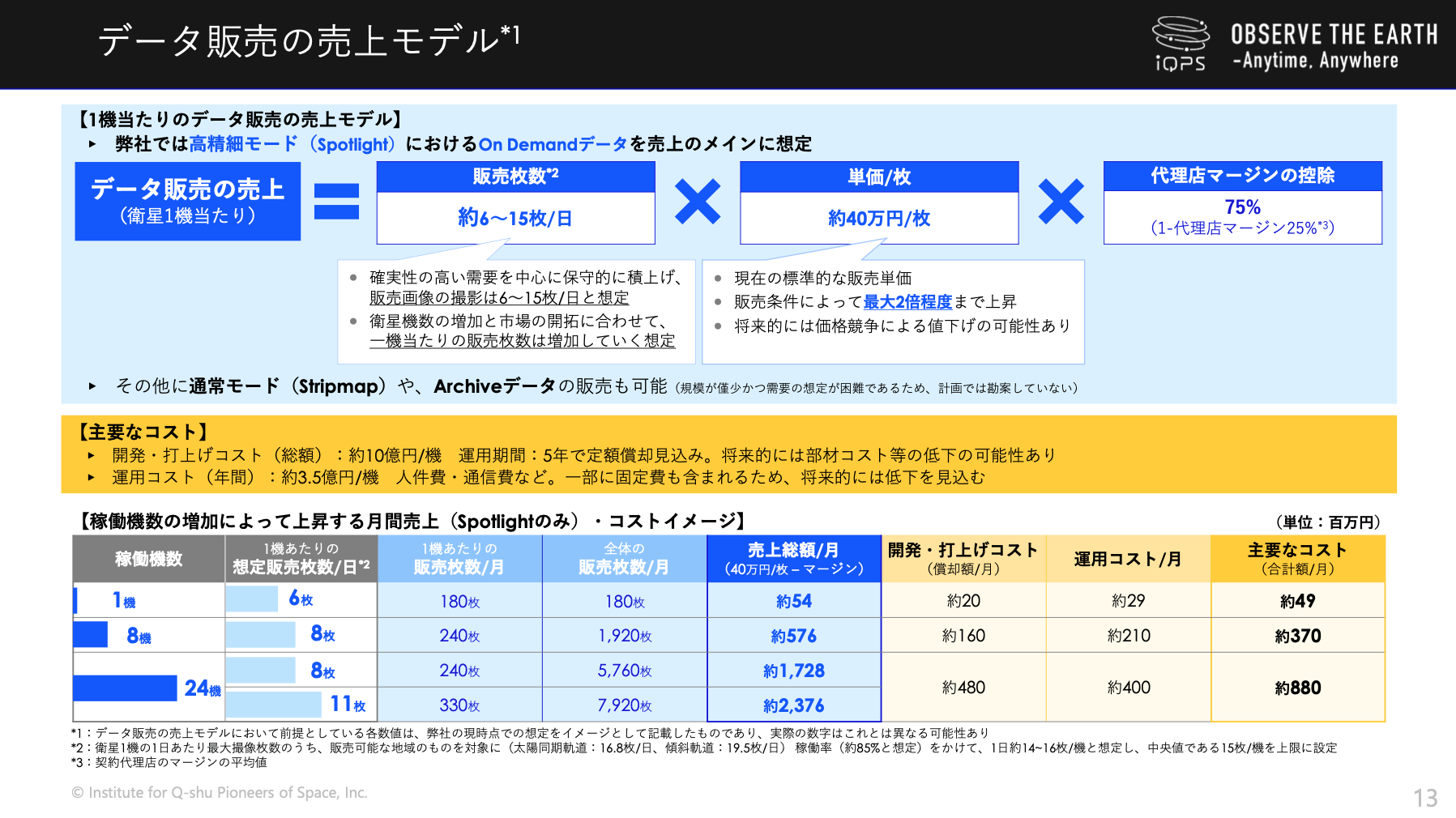1456x818 pixels.
Task: Click the 現在の標準的な販売単価 bullet text
Action: (822, 279)
